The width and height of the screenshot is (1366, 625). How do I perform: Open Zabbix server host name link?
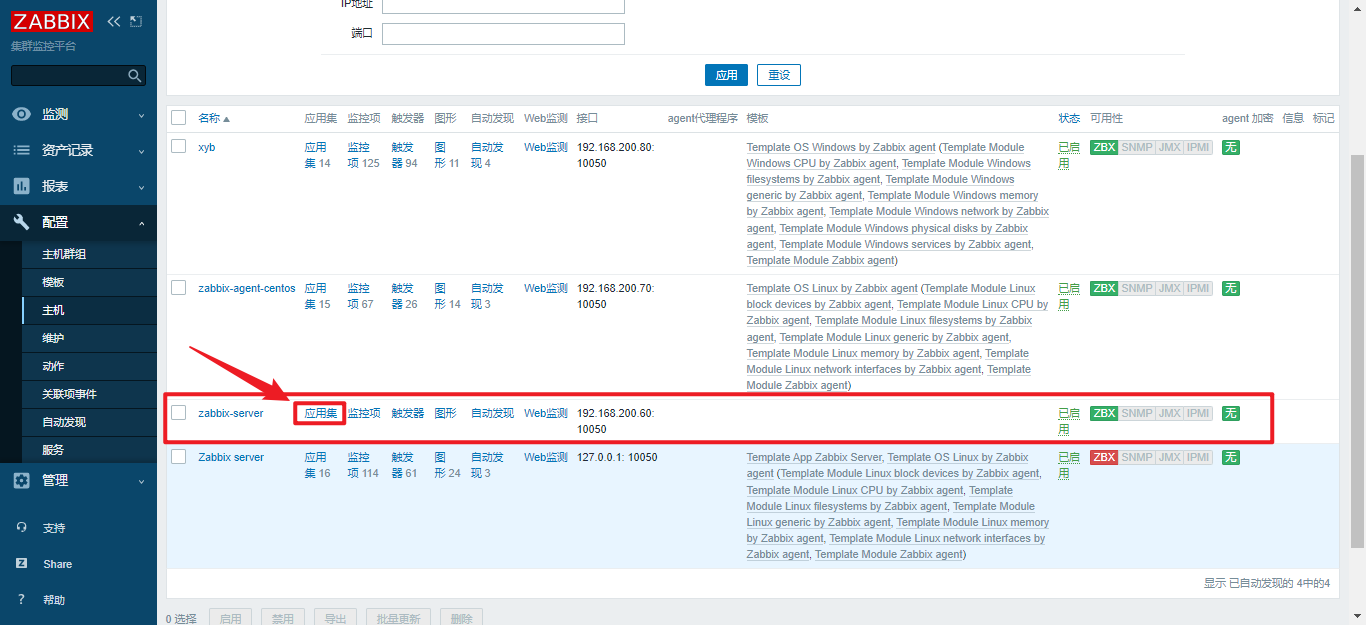[231, 457]
